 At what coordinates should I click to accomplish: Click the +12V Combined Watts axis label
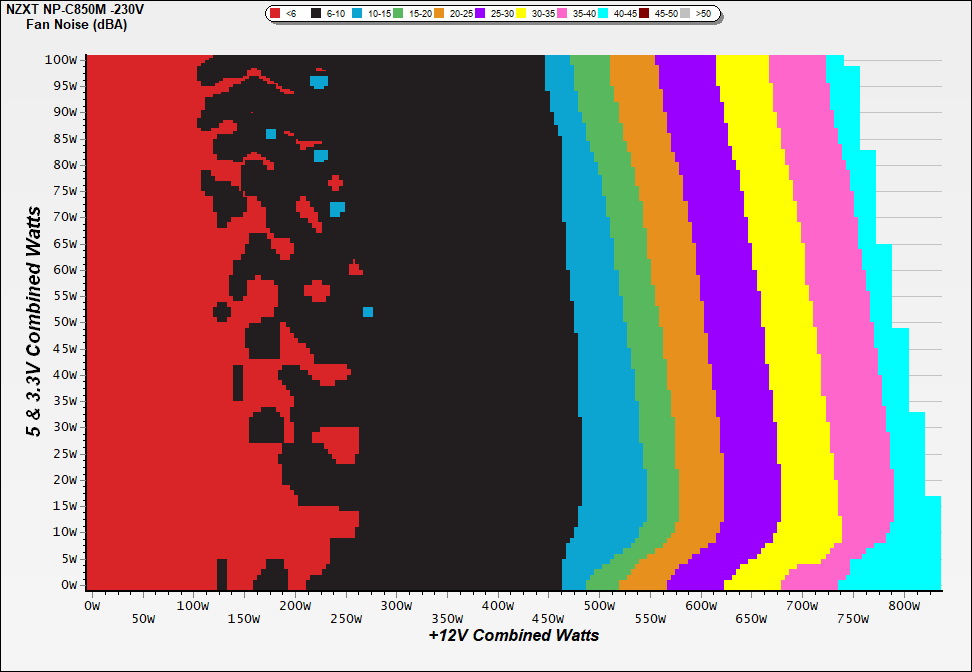click(513, 635)
